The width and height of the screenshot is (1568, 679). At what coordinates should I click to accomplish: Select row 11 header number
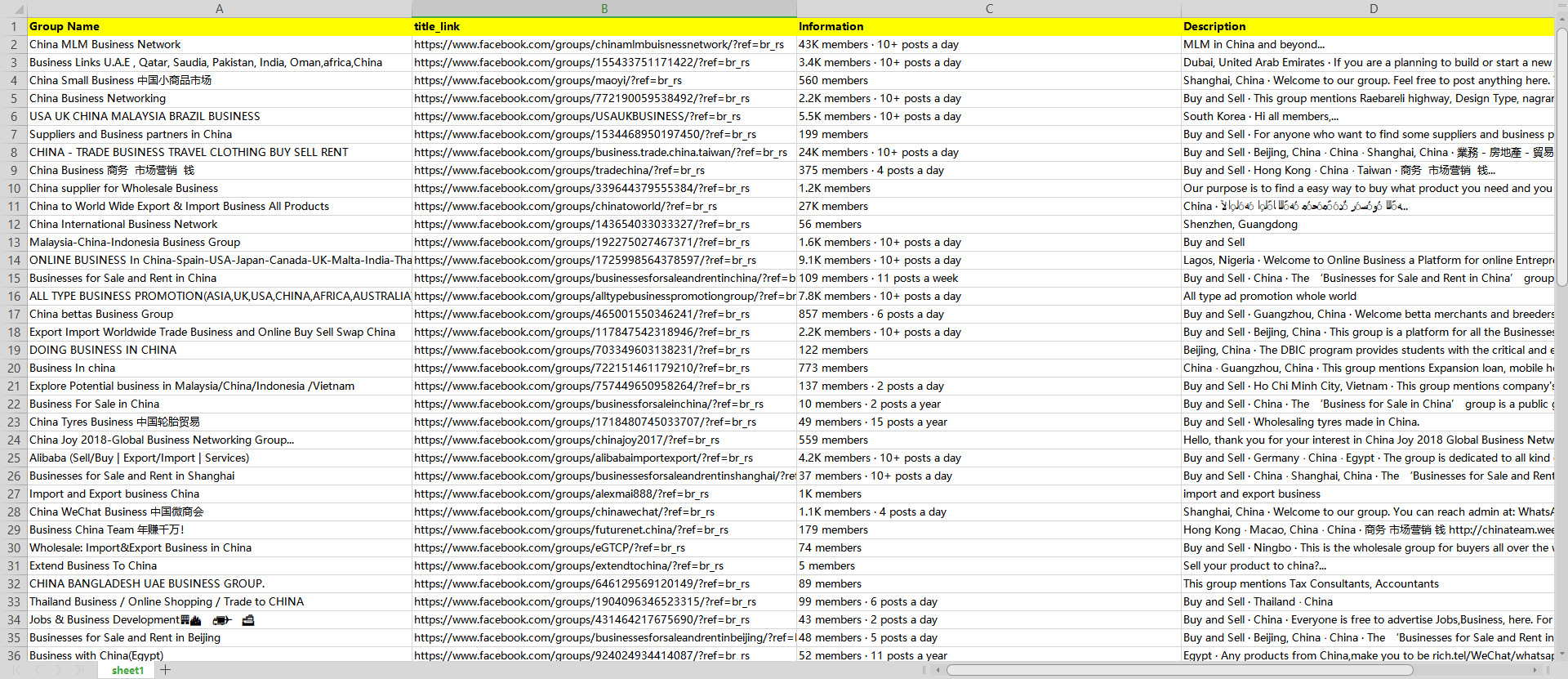pos(14,206)
